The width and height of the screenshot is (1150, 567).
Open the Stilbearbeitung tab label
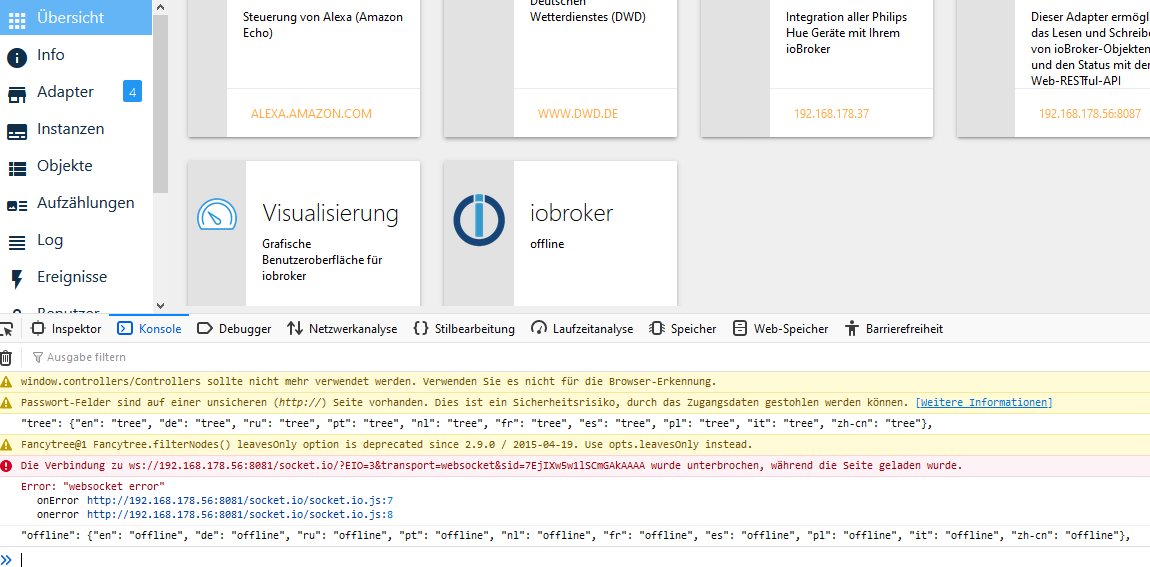click(475, 329)
